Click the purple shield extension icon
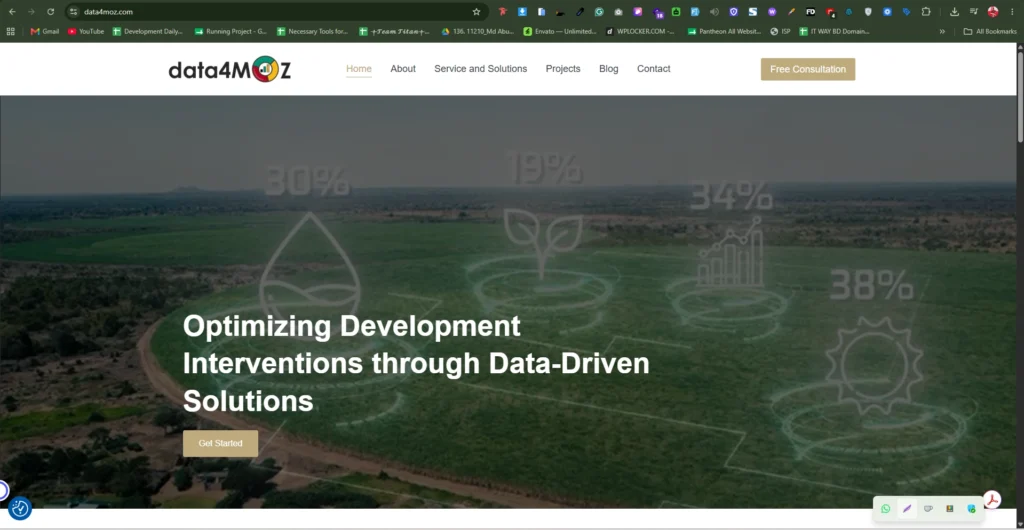The height and width of the screenshot is (530, 1024). (x=733, y=12)
